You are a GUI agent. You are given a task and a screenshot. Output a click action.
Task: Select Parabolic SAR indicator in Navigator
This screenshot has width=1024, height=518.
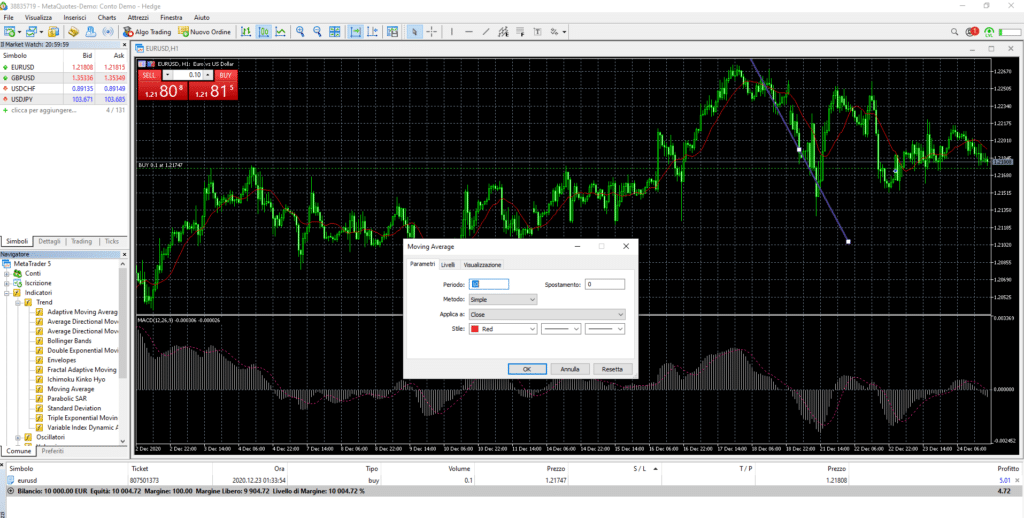click(x=67, y=398)
